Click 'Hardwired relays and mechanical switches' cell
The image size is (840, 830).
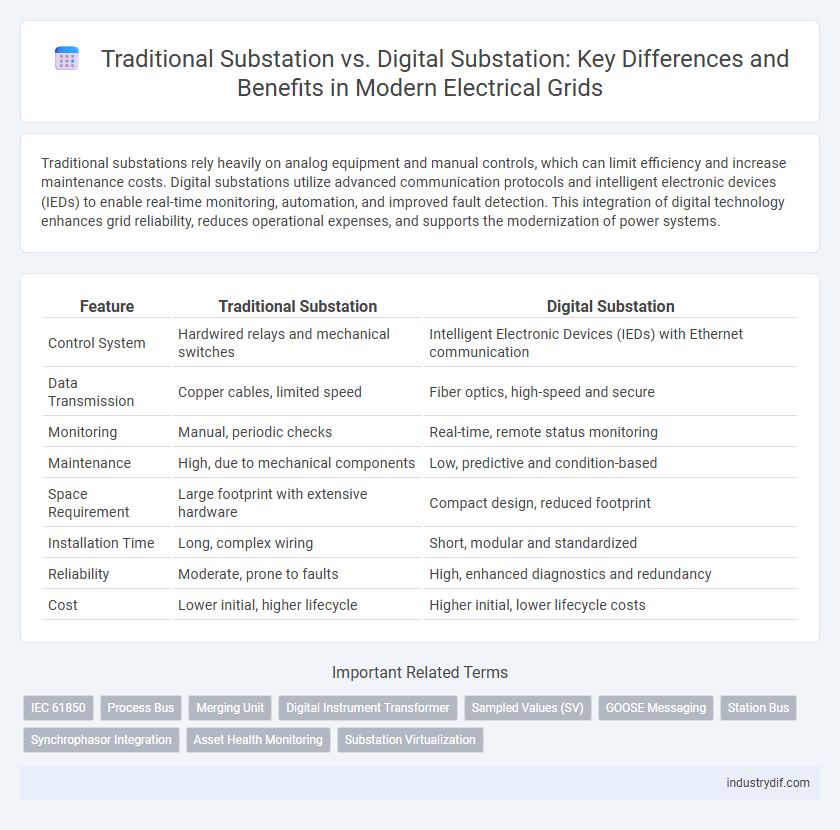tap(297, 343)
